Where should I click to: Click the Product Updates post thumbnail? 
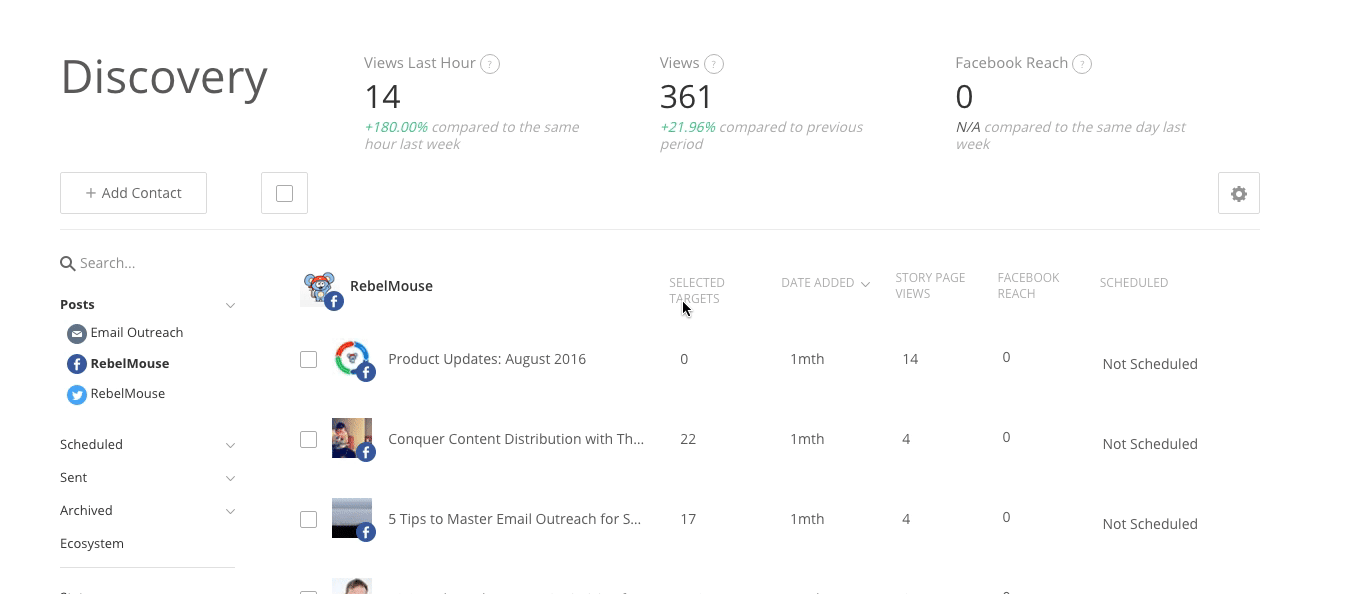(352, 358)
